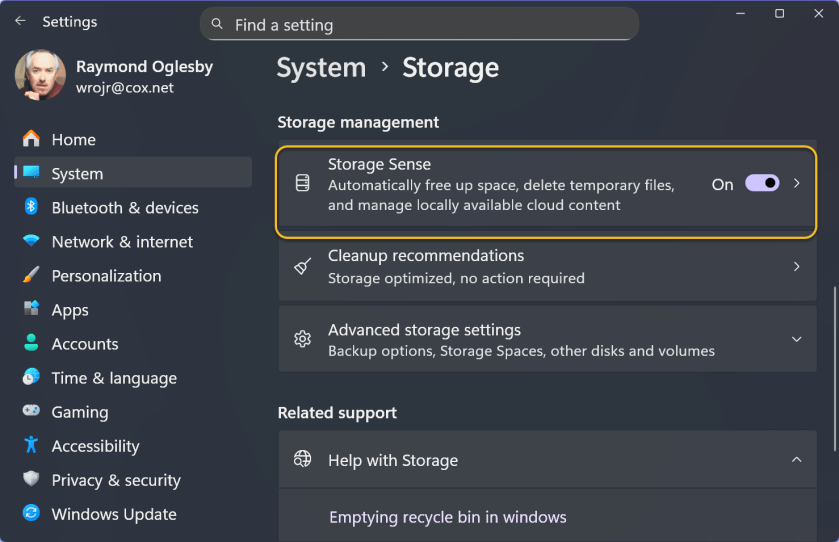This screenshot has height=542, width=839.
Task: Open Time & language settings
Action: pos(113,378)
